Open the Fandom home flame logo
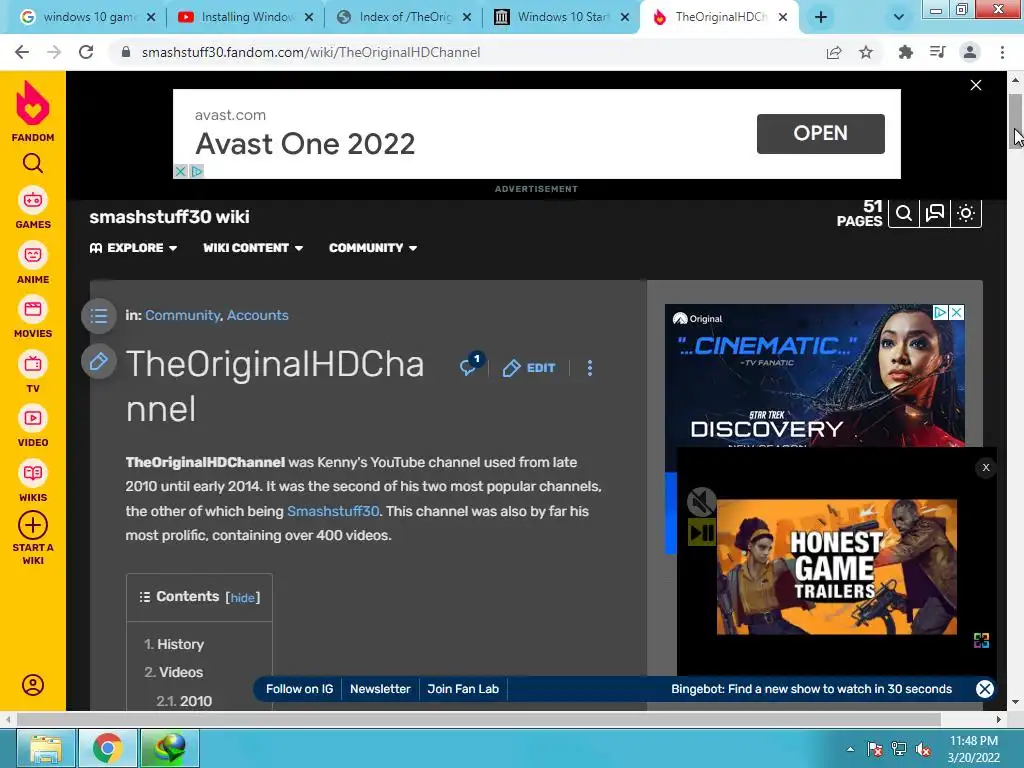The image size is (1024, 768). (33, 104)
